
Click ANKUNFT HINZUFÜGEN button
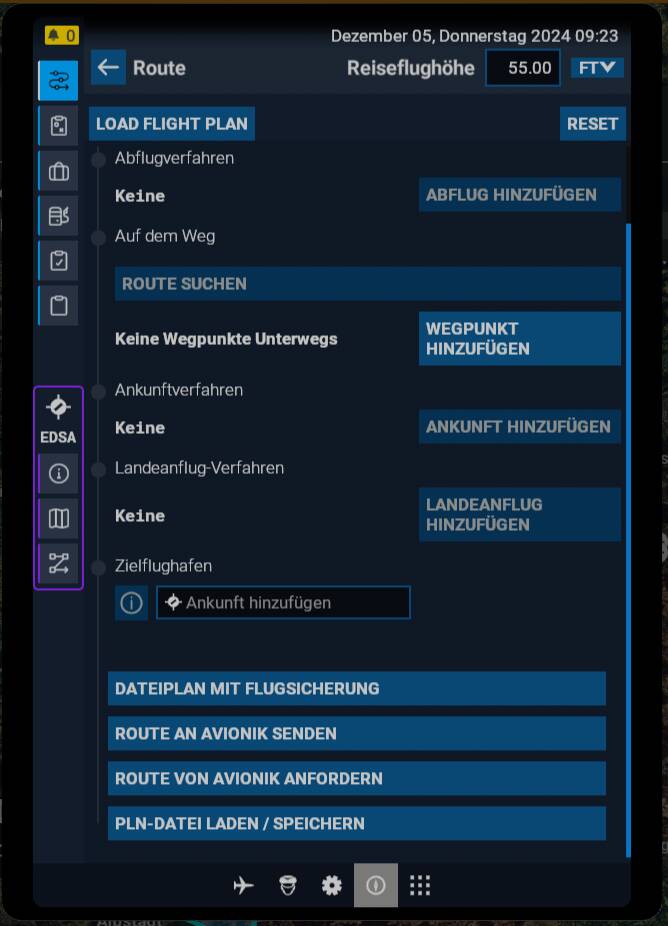coord(520,427)
